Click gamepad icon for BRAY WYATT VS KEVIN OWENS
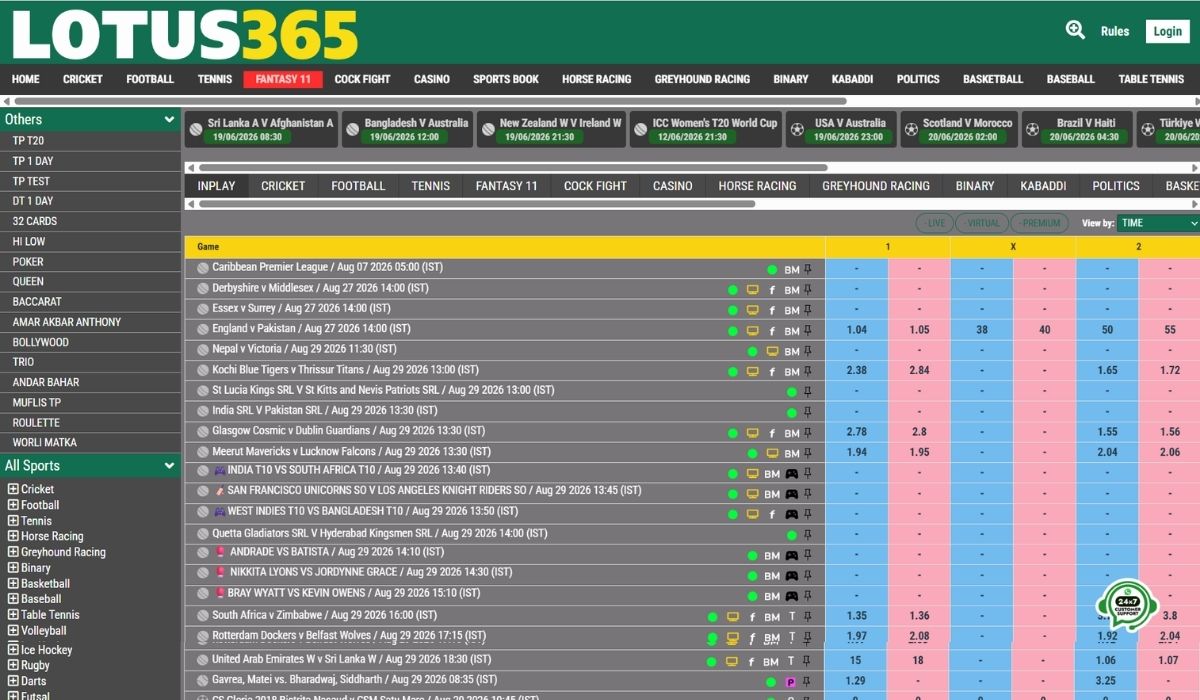The height and width of the screenshot is (700, 1200). 791,596
